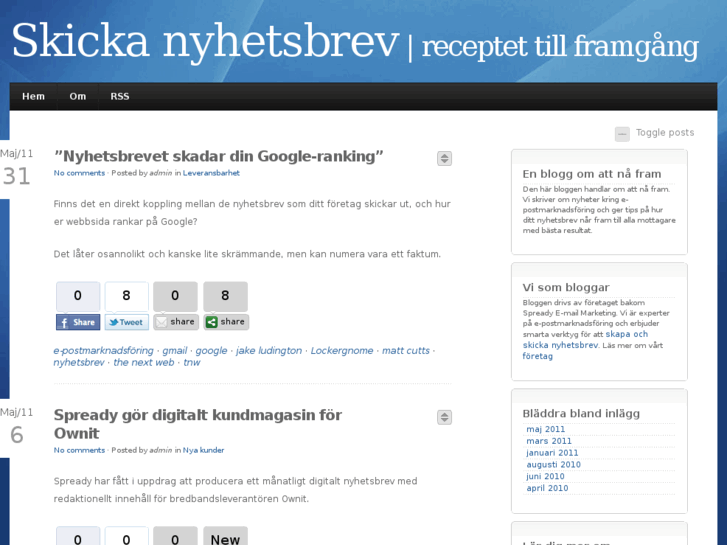Click the green share button of the first post
Screen dimensions: 727x545
pyautogui.click(x=226, y=322)
